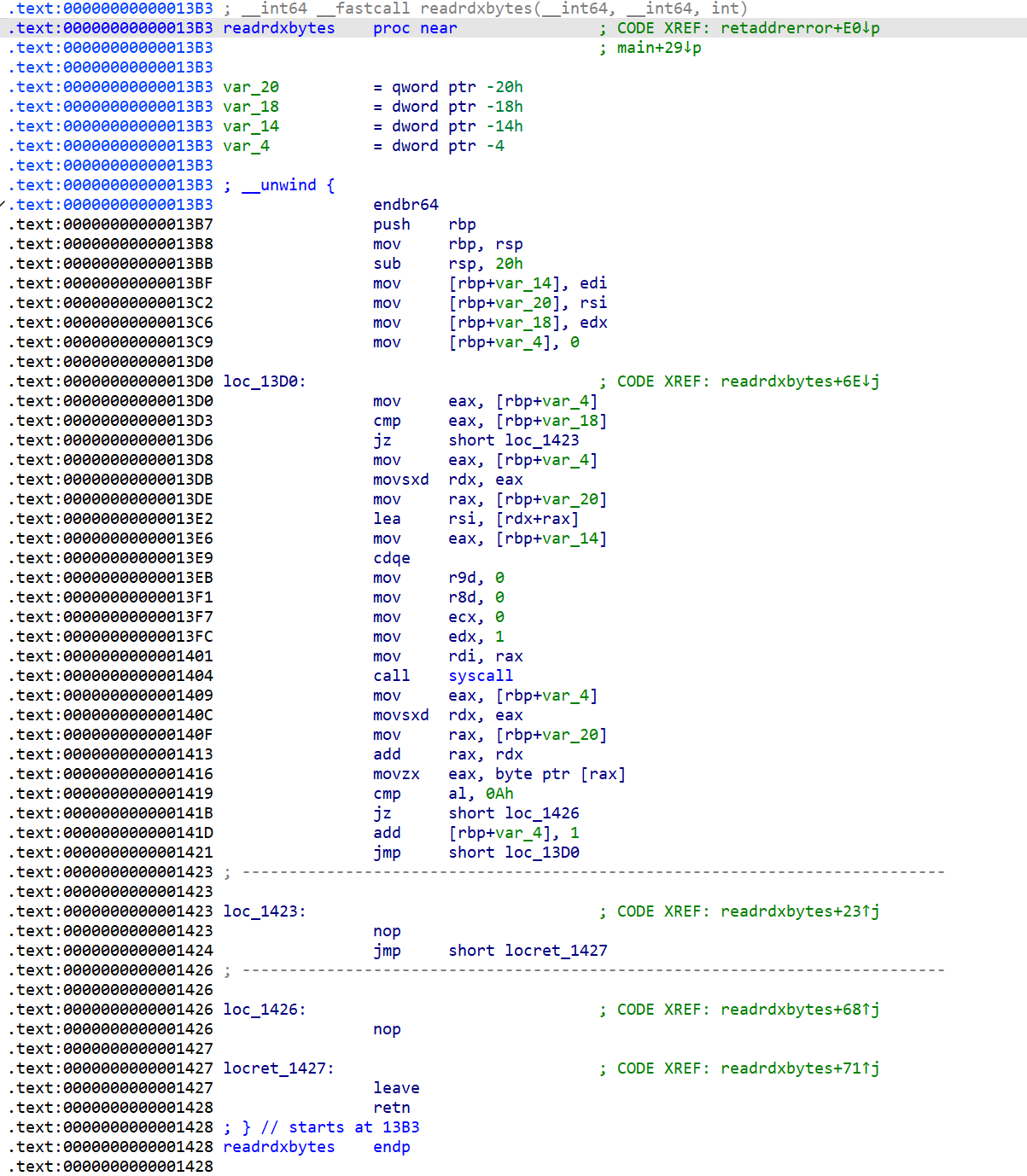
Task: Click the locret_1427 jump target operand
Action: [556, 951]
